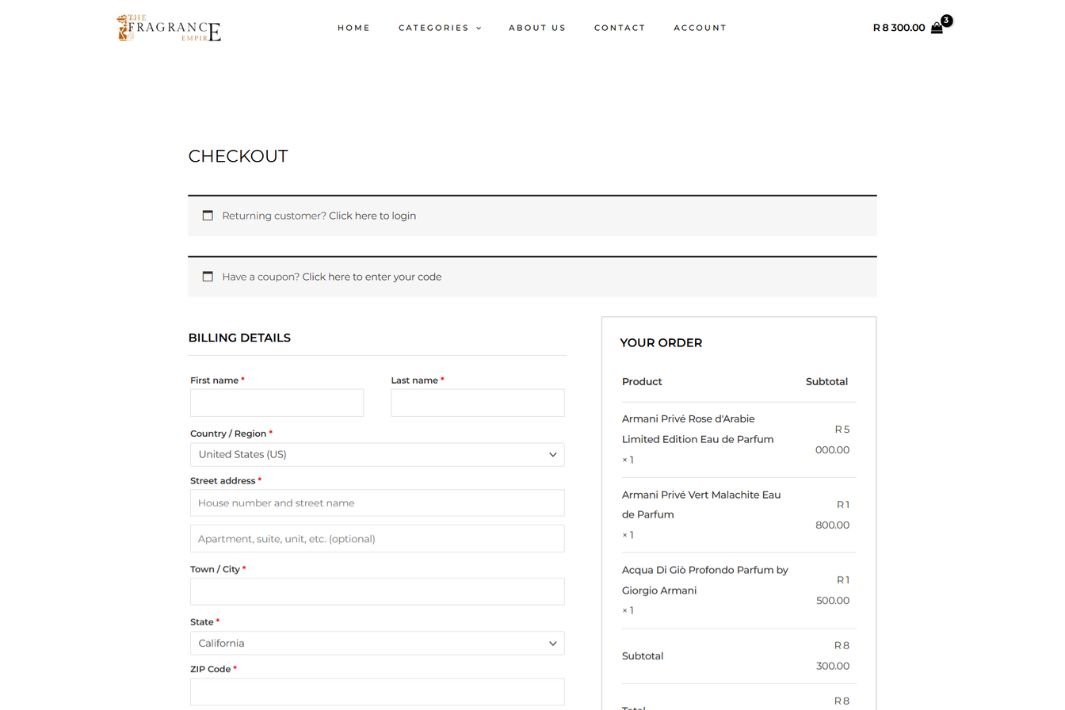Click the R 1 500.00 price

click(x=832, y=590)
